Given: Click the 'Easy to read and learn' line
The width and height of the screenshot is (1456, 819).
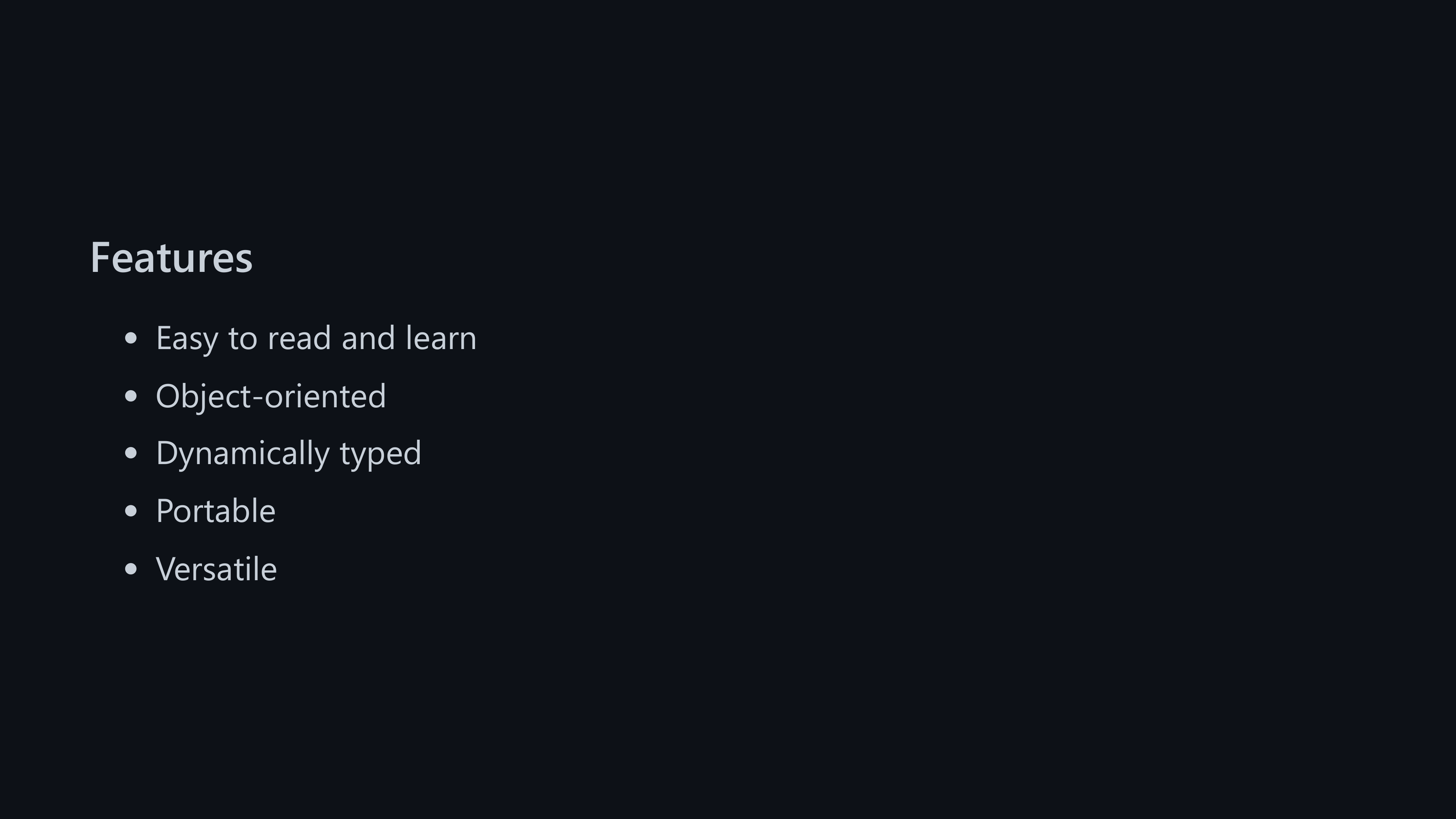Looking at the screenshot, I should pos(316,338).
